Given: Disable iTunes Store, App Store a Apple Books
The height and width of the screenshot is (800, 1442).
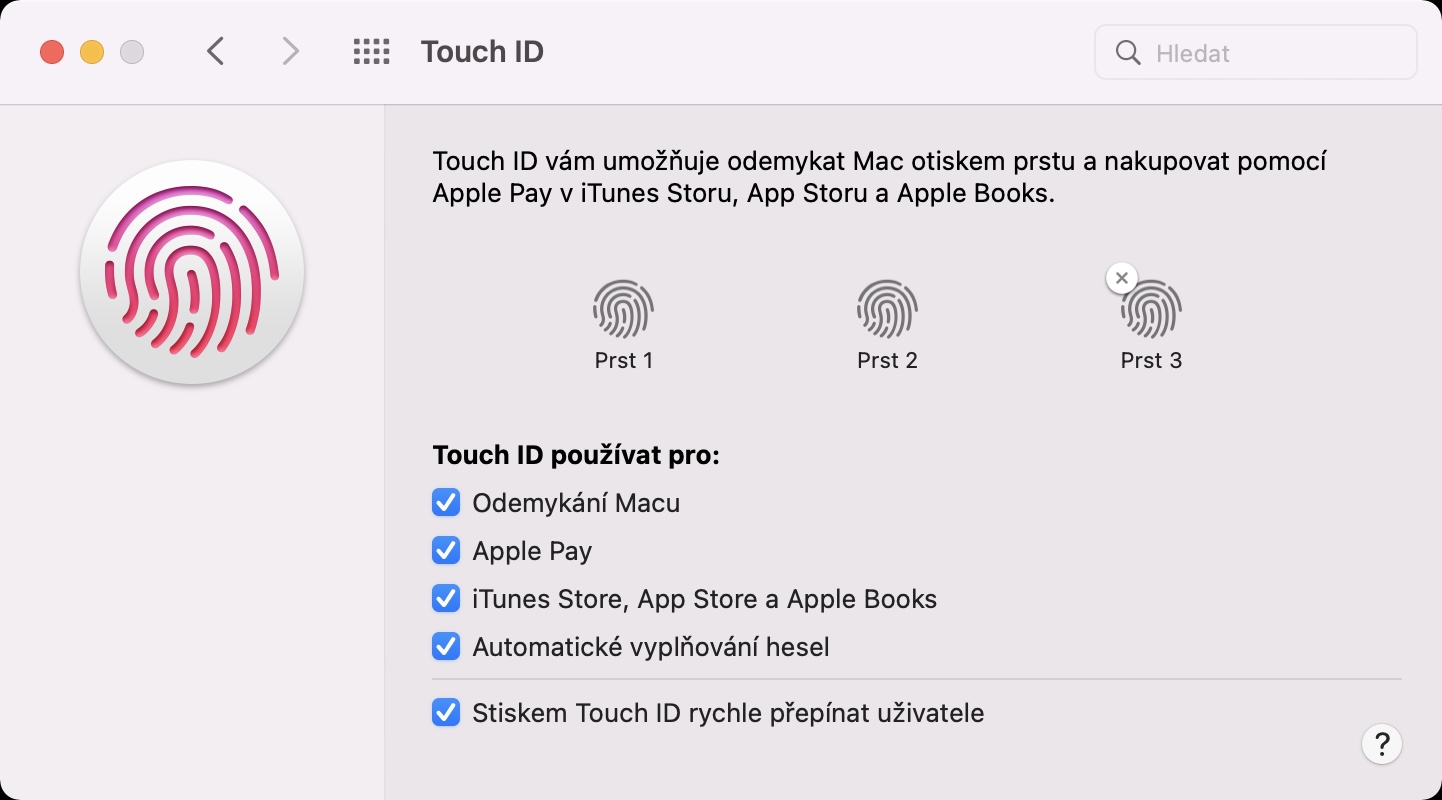Looking at the screenshot, I should (x=446, y=598).
